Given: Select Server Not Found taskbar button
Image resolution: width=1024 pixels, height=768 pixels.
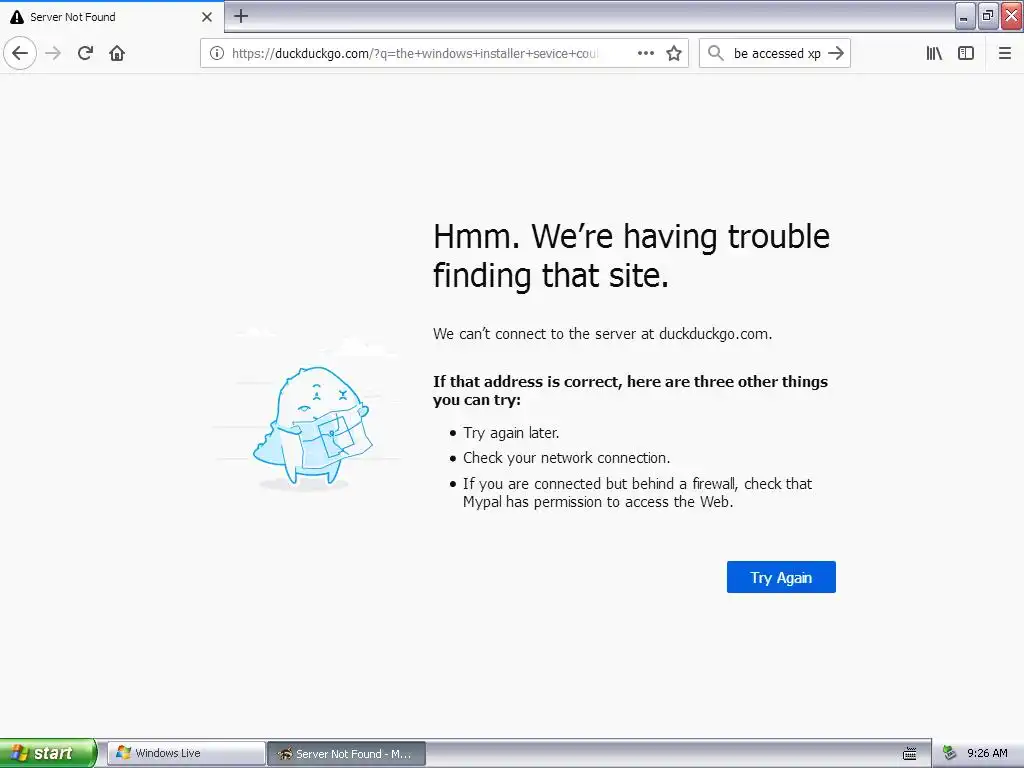Looking at the screenshot, I should (347, 754).
